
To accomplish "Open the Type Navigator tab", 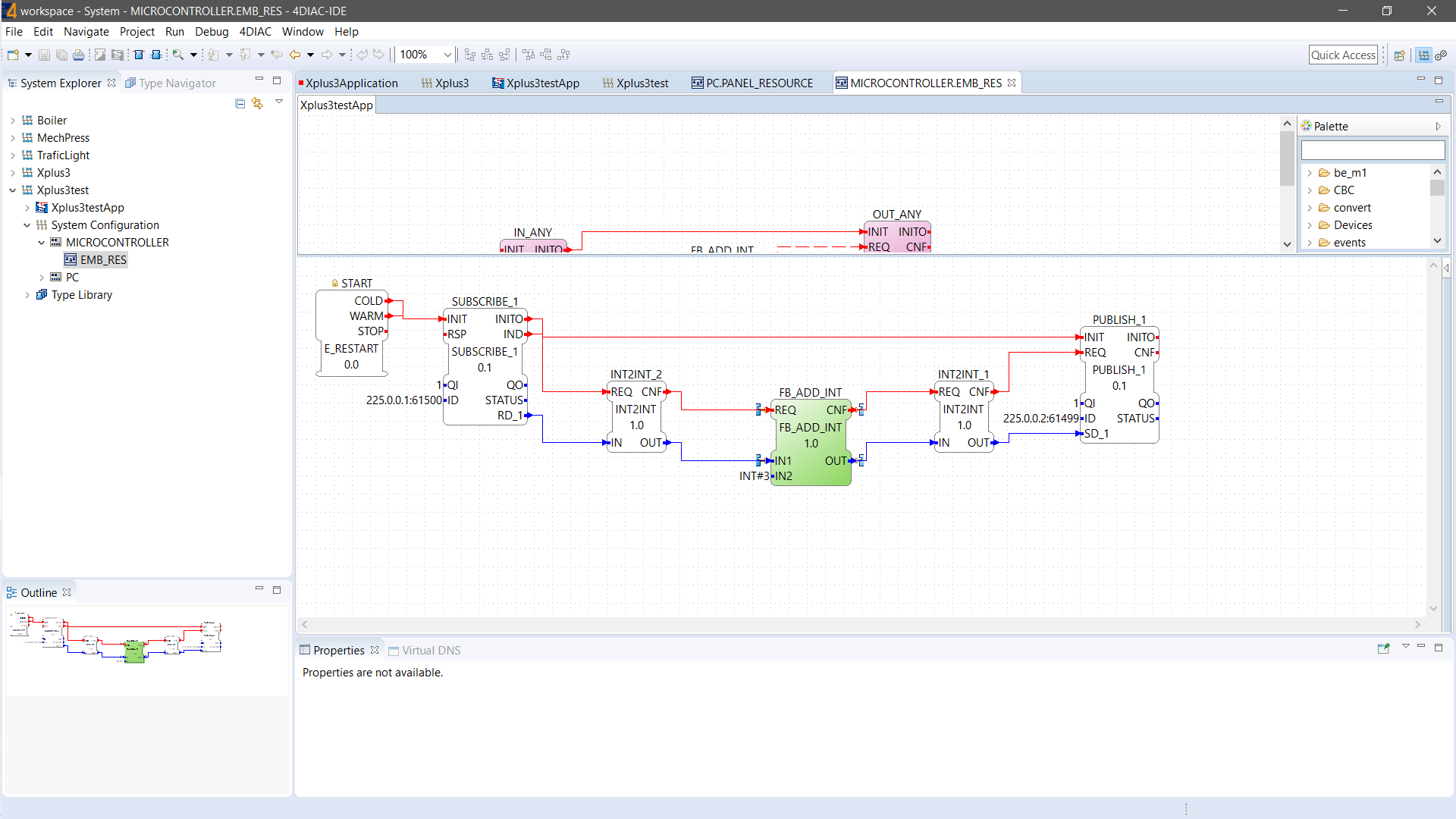I will 171,83.
